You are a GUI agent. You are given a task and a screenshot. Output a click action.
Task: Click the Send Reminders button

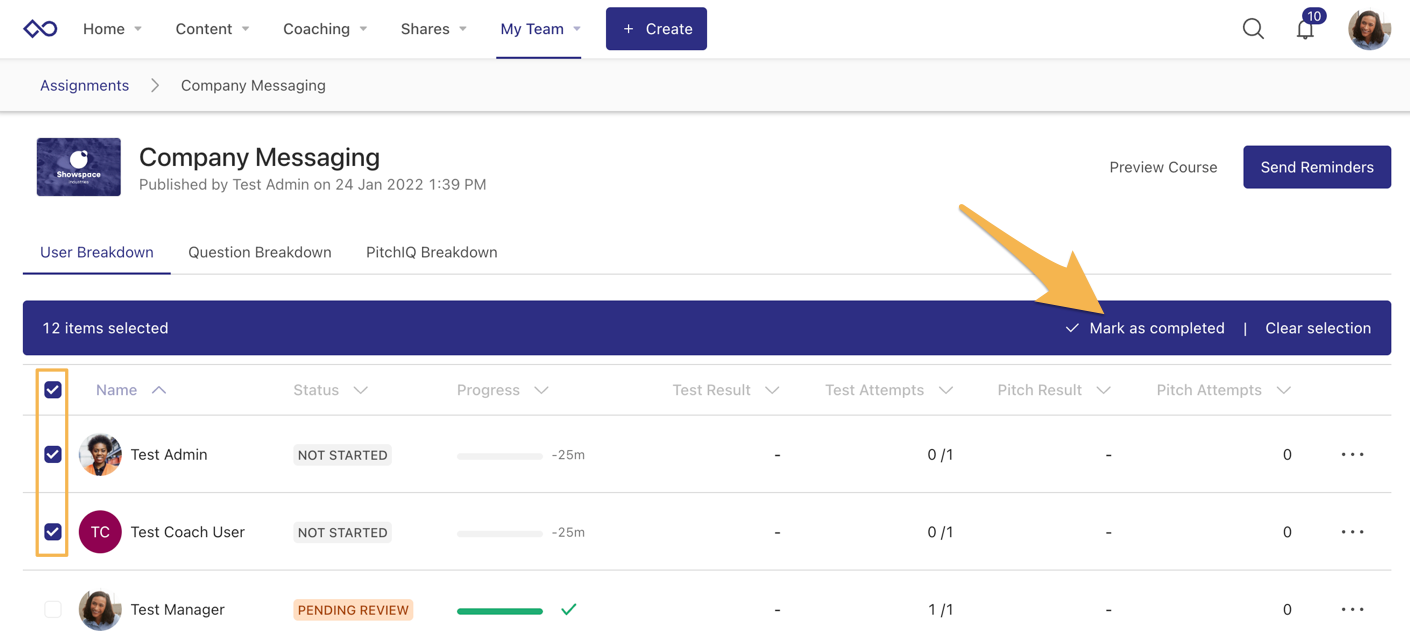pos(1317,167)
